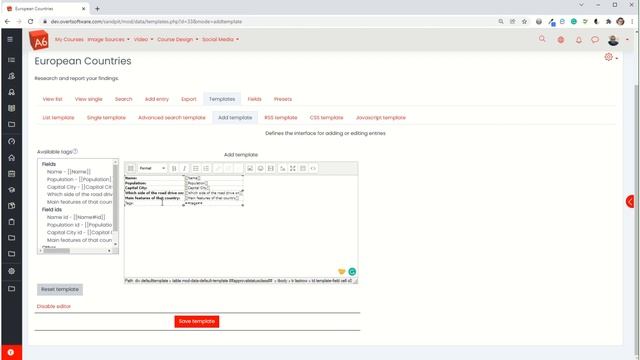
Task: Open My Courses link
Action: pyautogui.click(x=69, y=40)
